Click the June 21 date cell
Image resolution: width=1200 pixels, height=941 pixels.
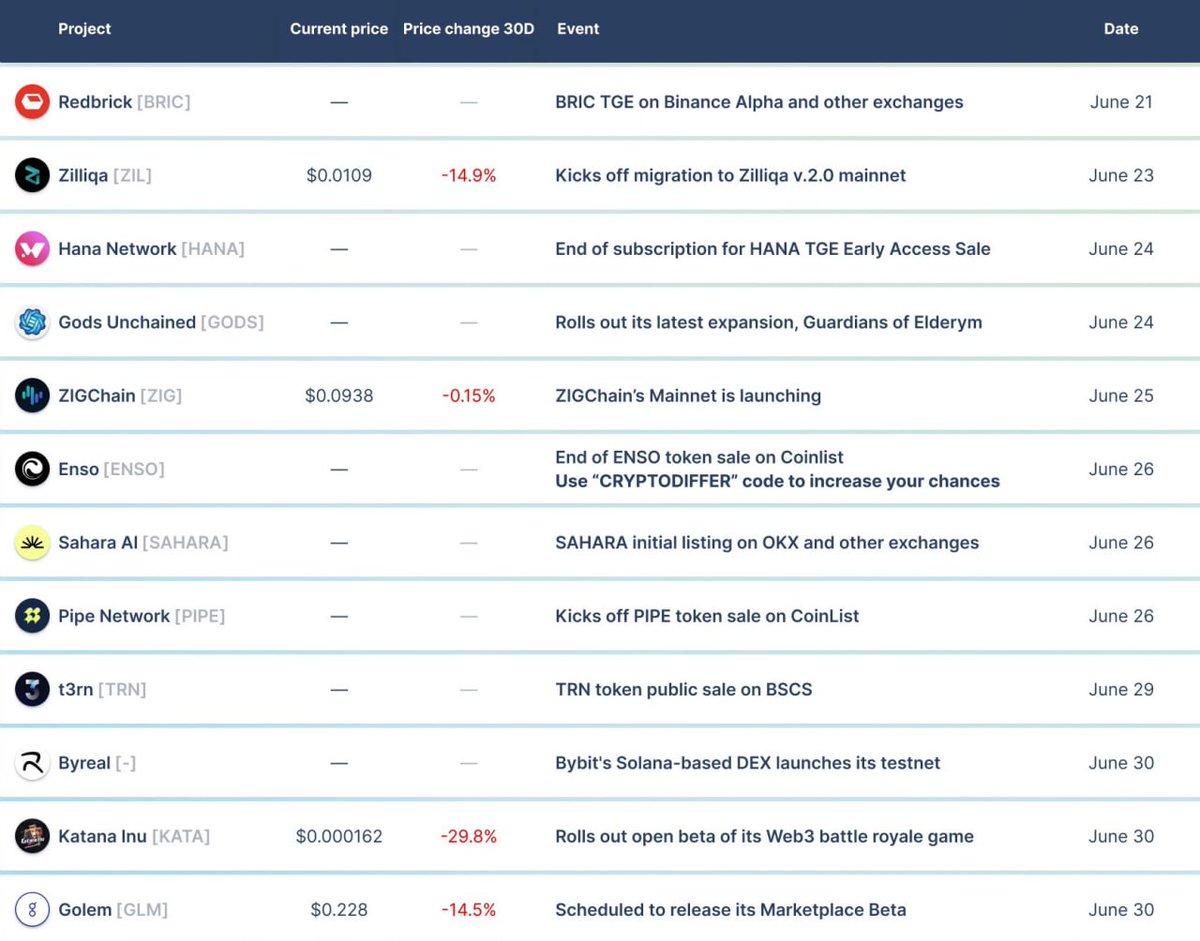click(x=1121, y=102)
